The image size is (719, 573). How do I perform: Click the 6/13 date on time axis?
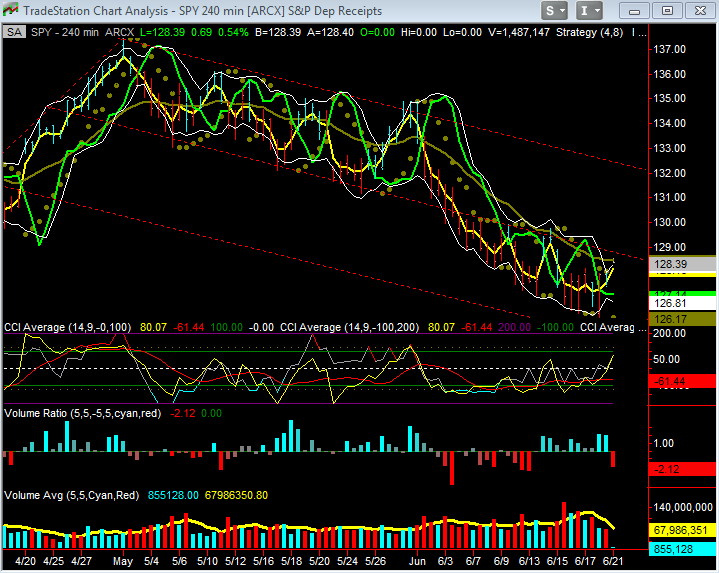529,561
